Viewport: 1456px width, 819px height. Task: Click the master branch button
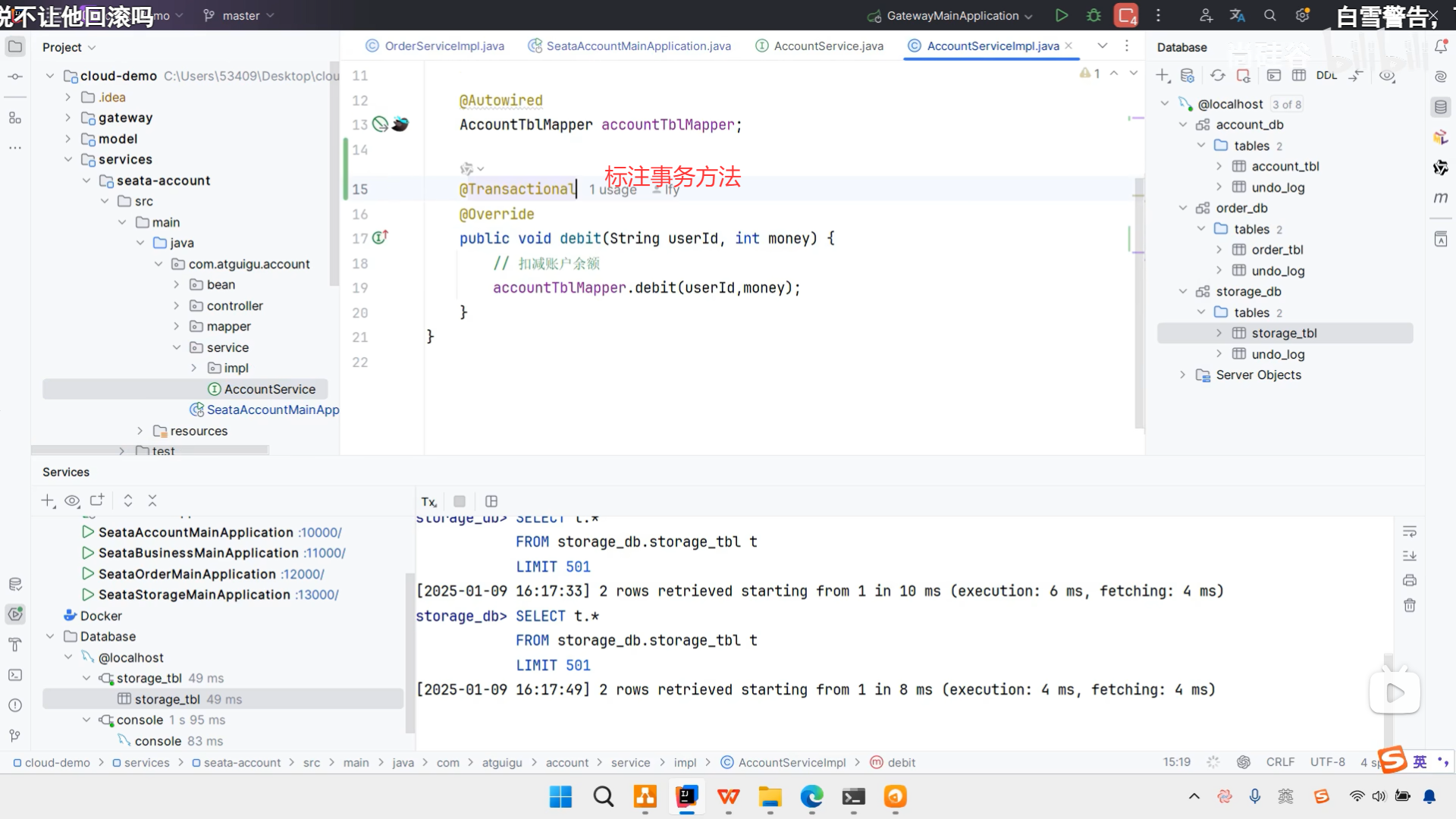(x=239, y=15)
